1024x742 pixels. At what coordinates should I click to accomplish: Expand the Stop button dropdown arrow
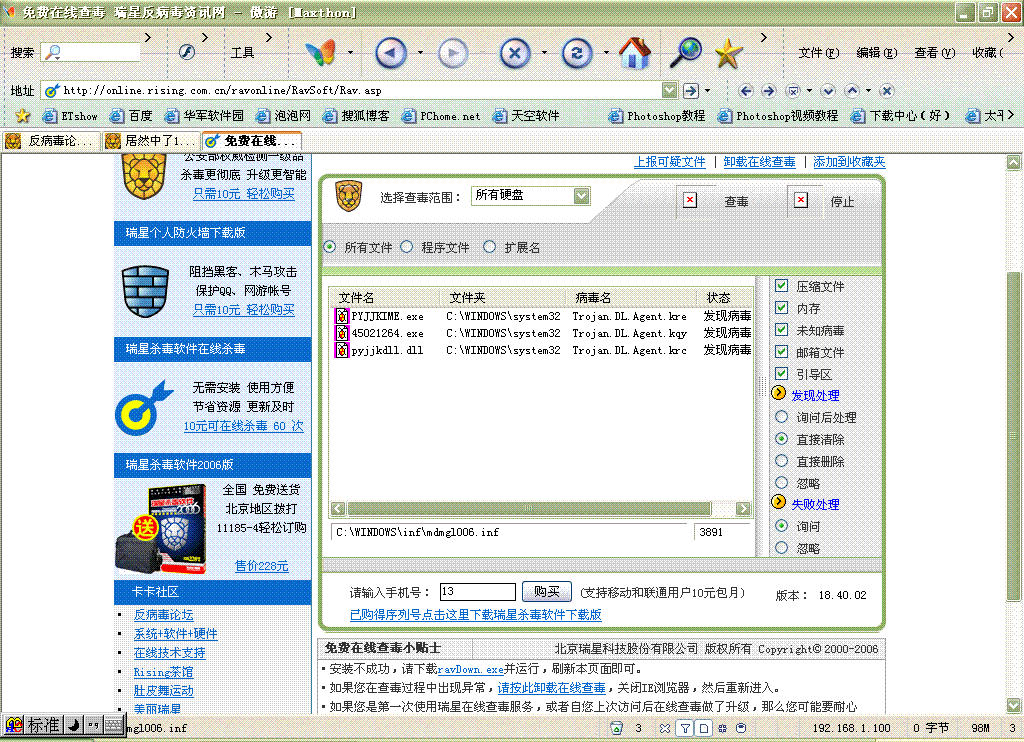(x=544, y=53)
